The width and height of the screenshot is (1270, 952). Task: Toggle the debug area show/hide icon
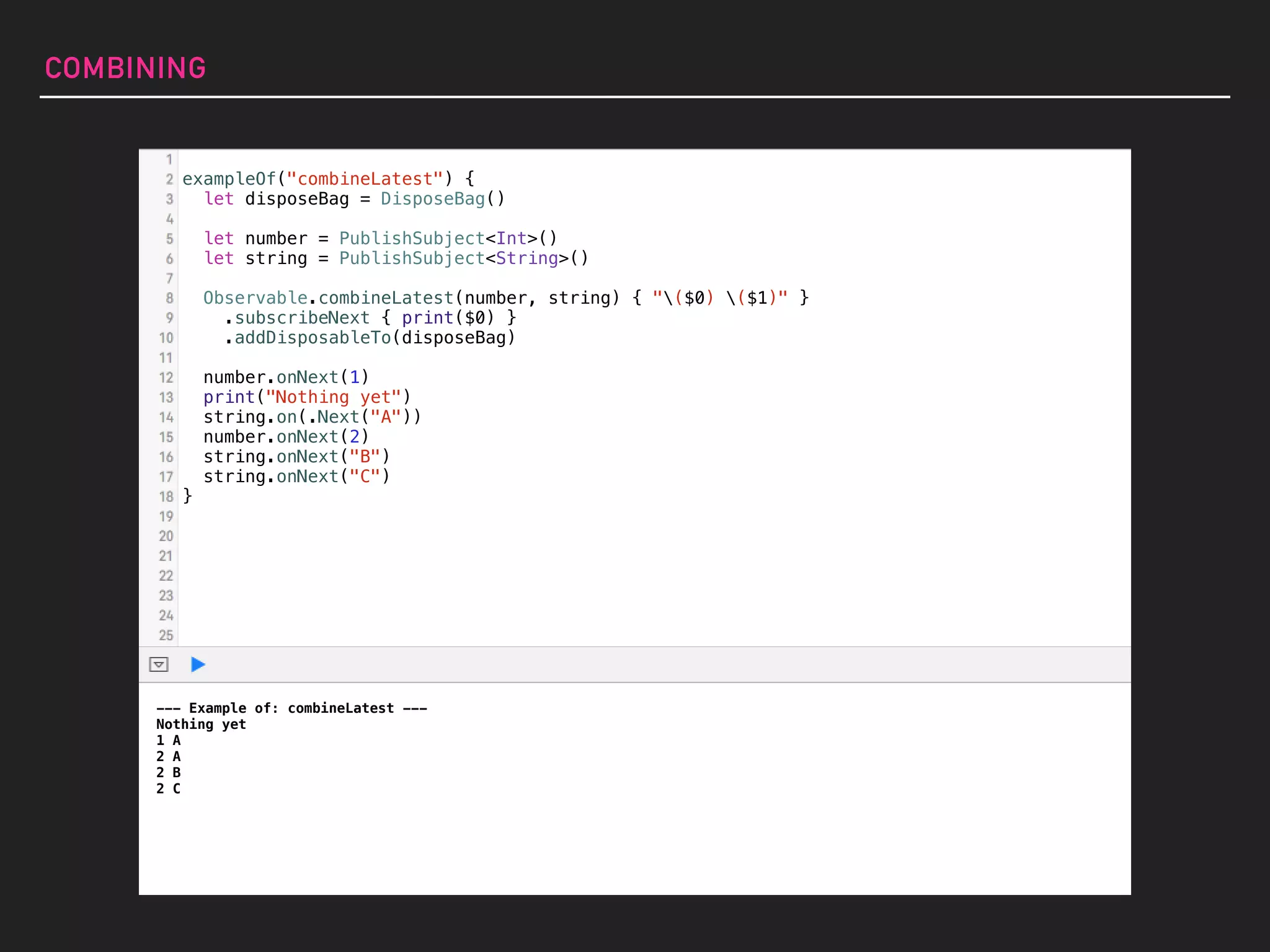click(x=159, y=664)
